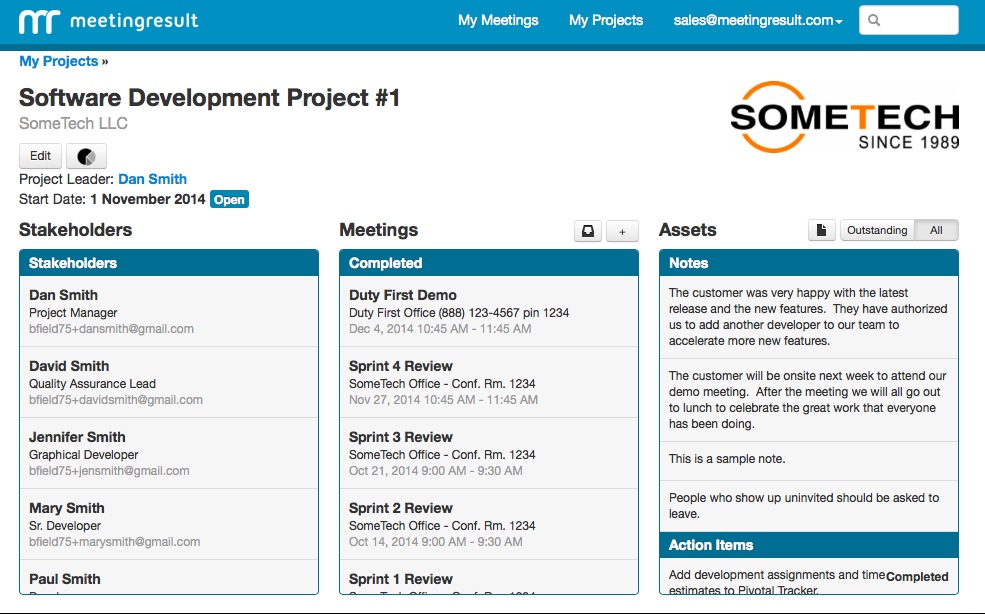Open project leader Dan Smith link
985x614 pixels.
[153, 179]
